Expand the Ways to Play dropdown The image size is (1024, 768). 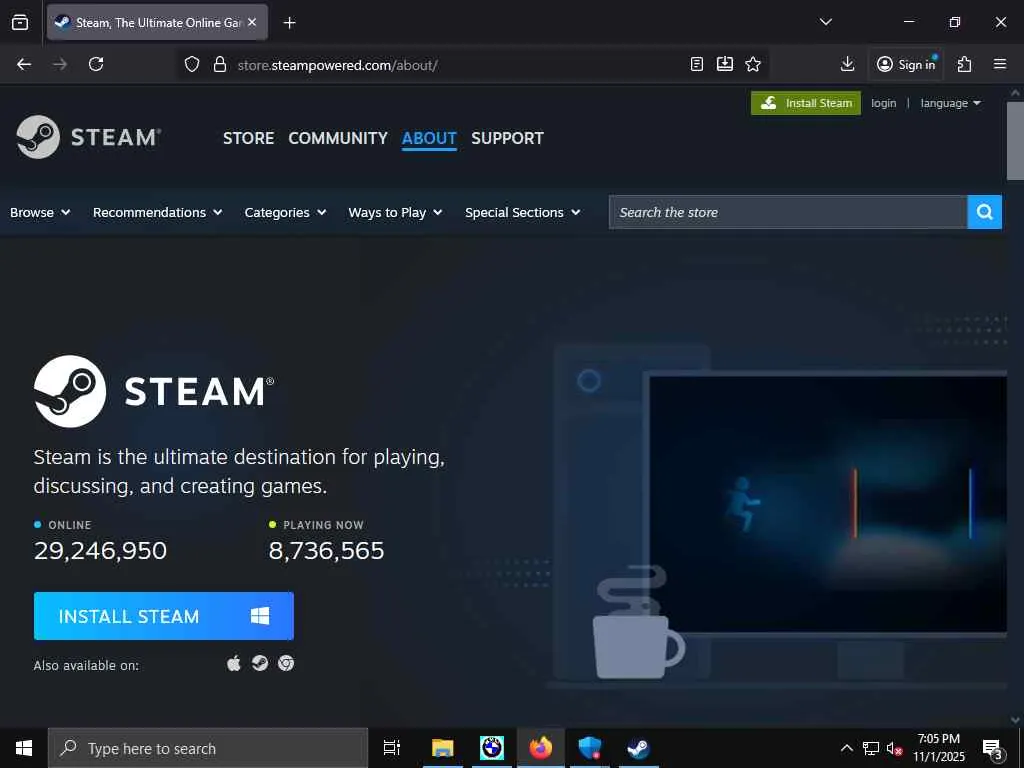coord(395,212)
